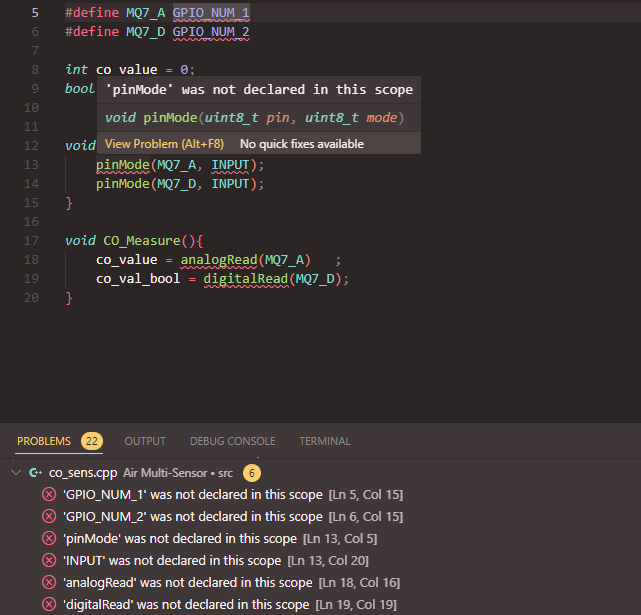Click the C++ file icon beside co_sens.cpp
641x615 pixels.
tap(36, 473)
